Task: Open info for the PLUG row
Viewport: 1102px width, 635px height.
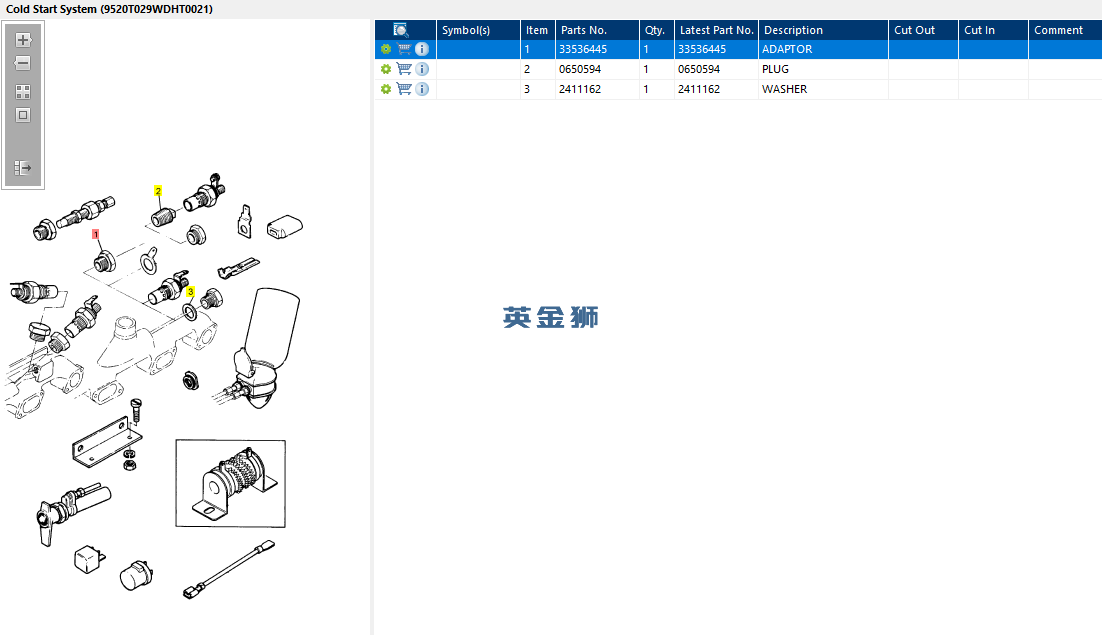Action: (x=422, y=69)
